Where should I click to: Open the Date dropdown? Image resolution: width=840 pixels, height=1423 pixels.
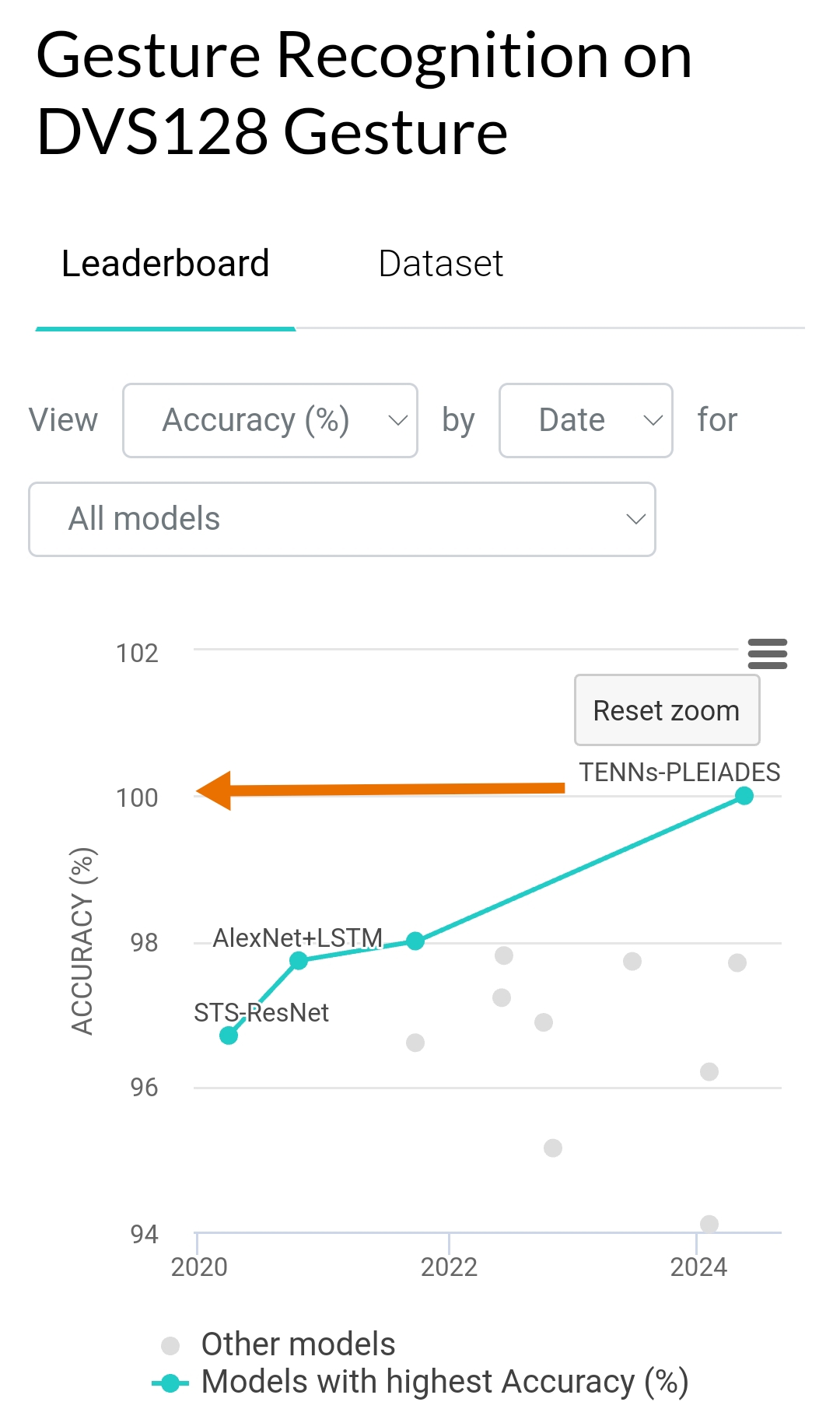pyautogui.click(x=586, y=420)
